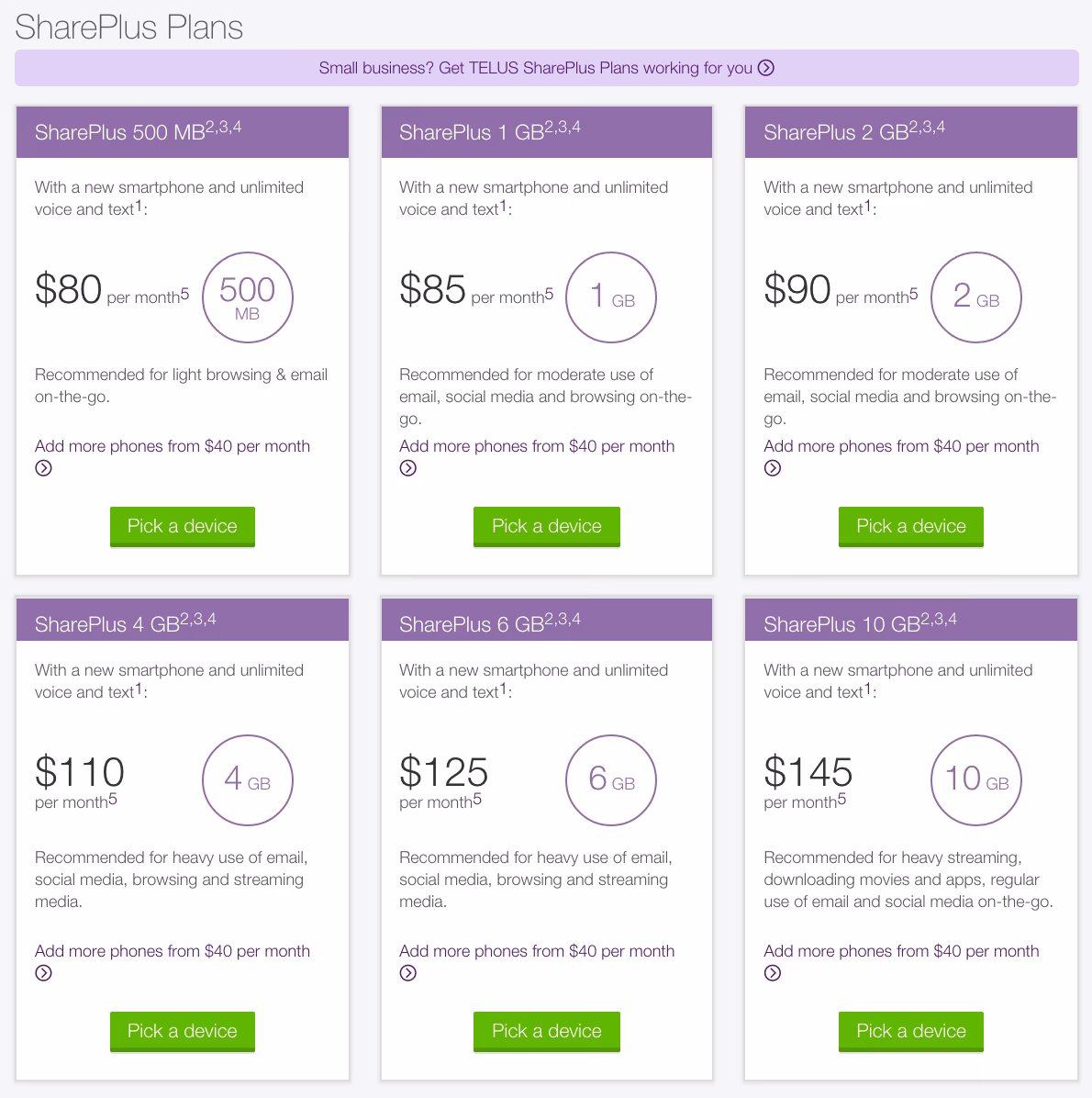Click the arrow icon in the 4 GB plan card
Image resolution: width=1092 pixels, height=1098 pixels.
tap(43, 973)
